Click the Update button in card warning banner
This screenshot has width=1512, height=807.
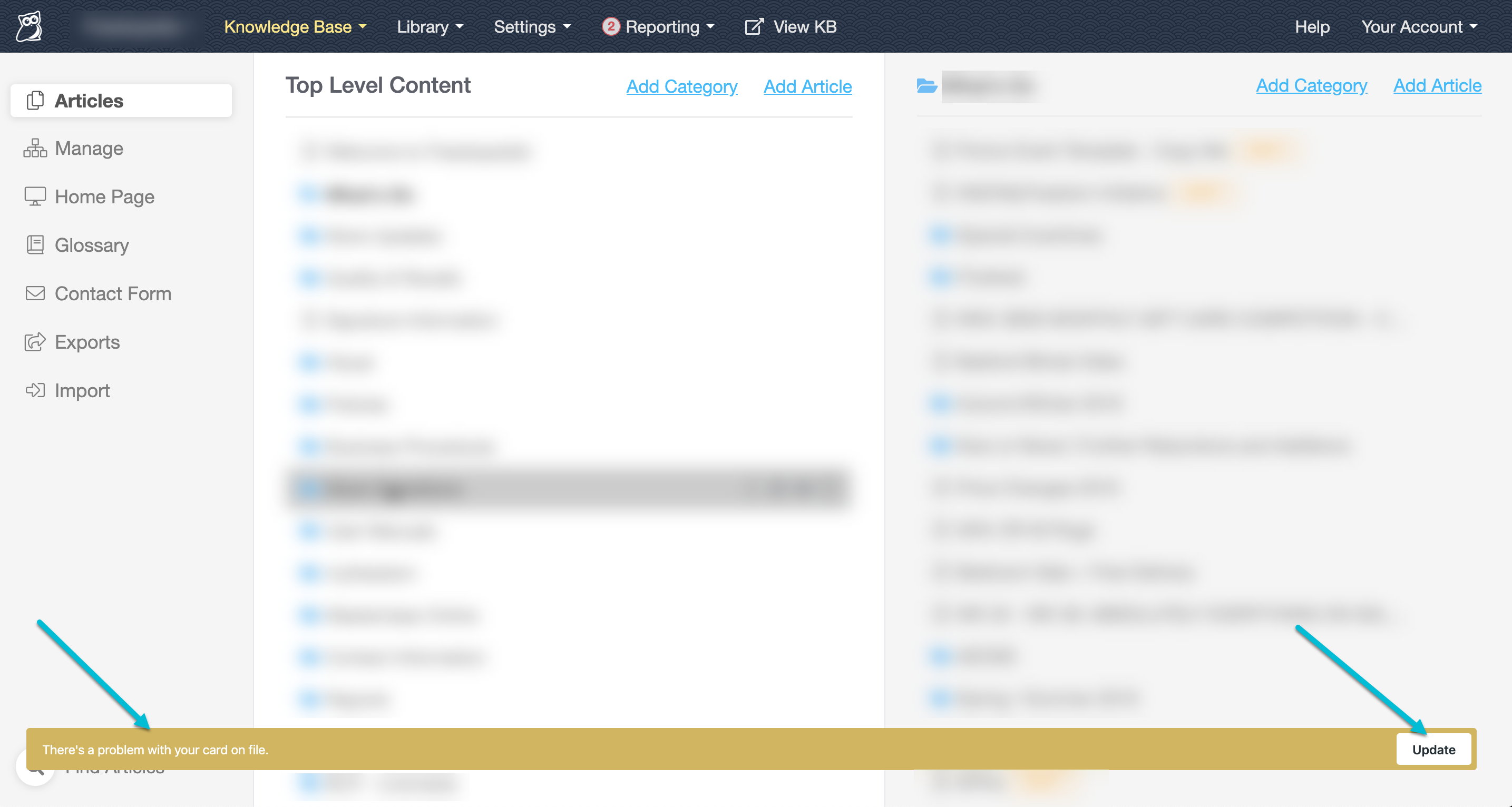point(1433,750)
